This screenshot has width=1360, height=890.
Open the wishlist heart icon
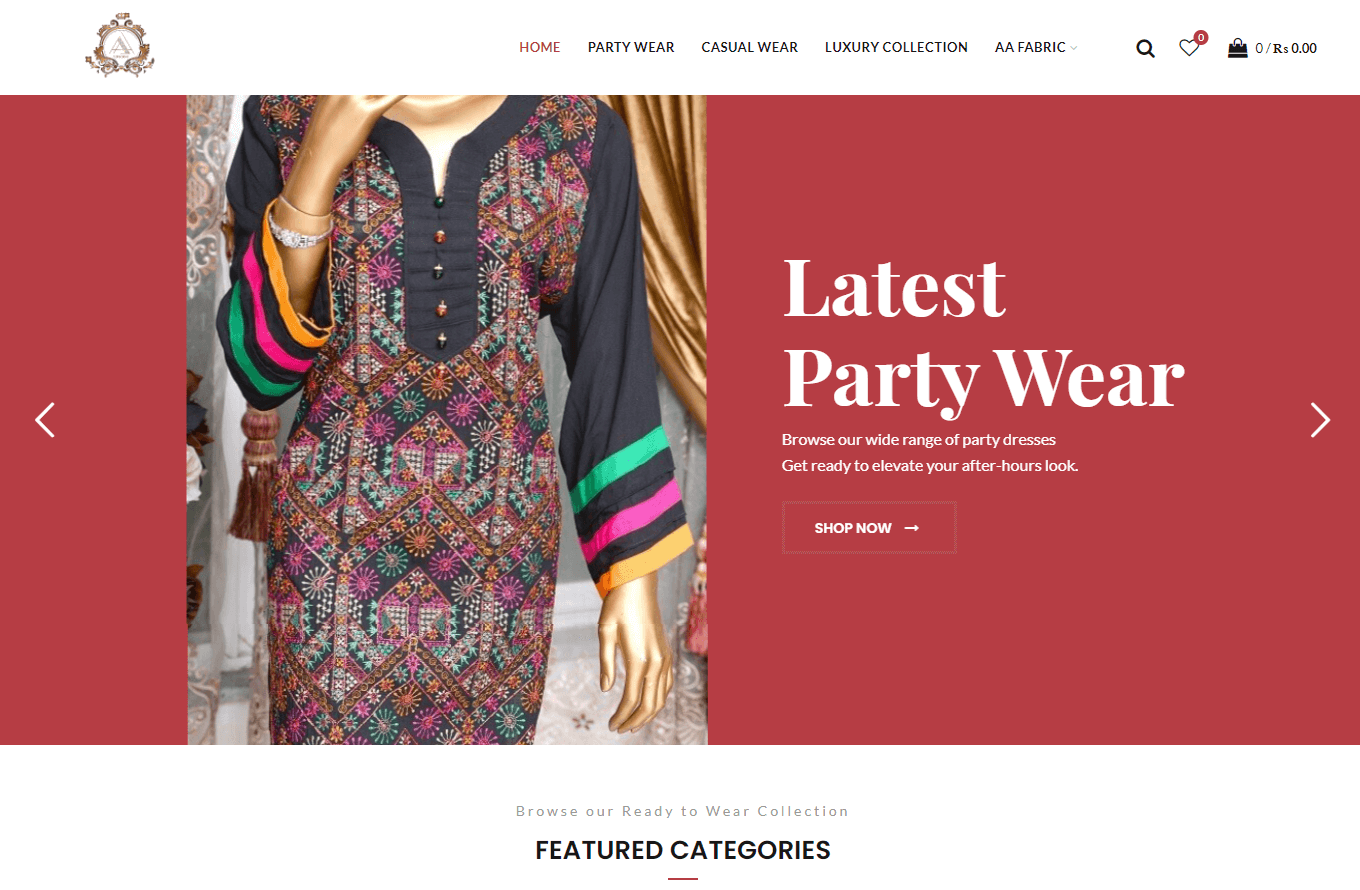(x=1188, y=48)
